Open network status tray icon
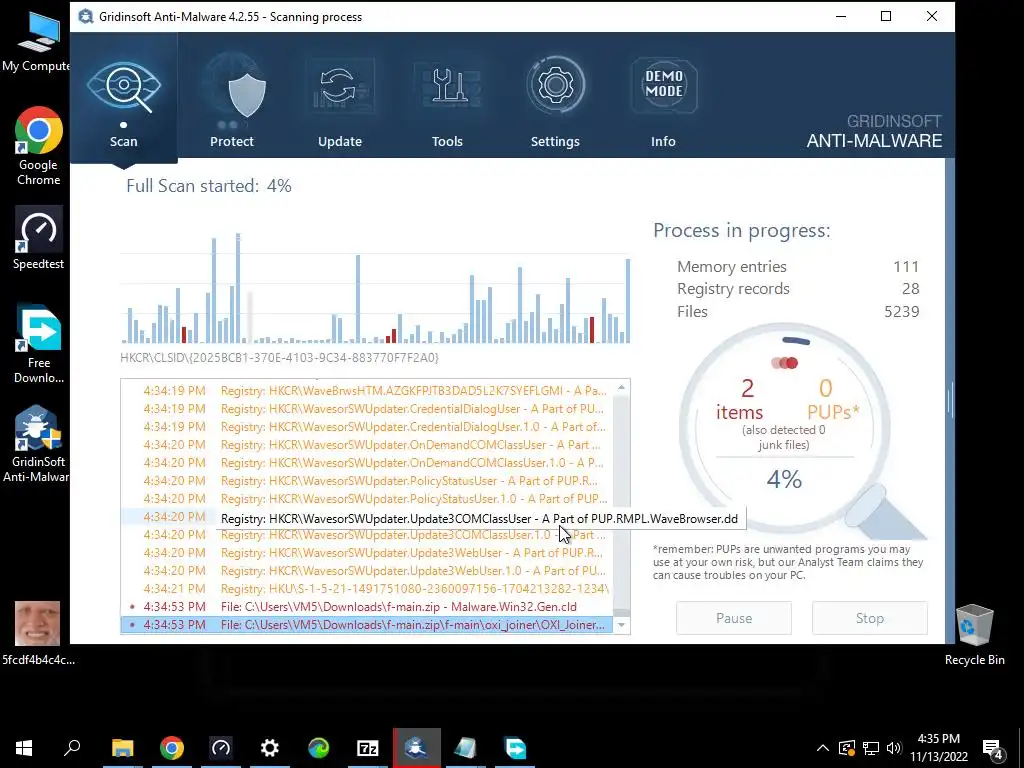Image resolution: width=1024 pixels, height=768 pixels. 871,748
